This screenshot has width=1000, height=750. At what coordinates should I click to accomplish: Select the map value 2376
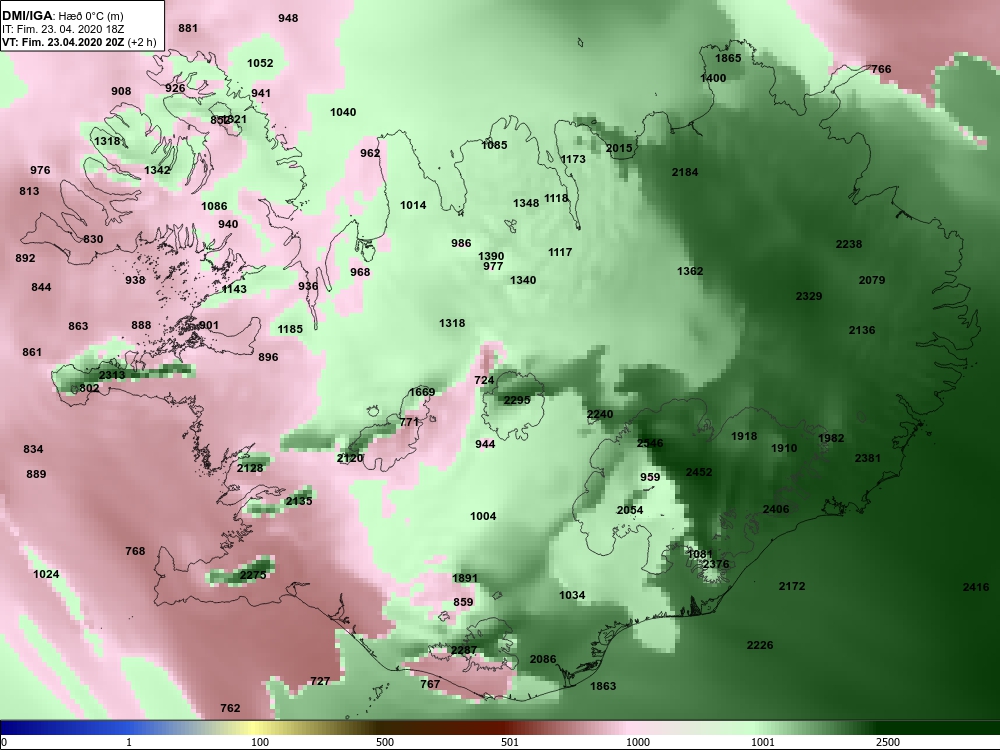pyautogui.click(x=716, y=564)
